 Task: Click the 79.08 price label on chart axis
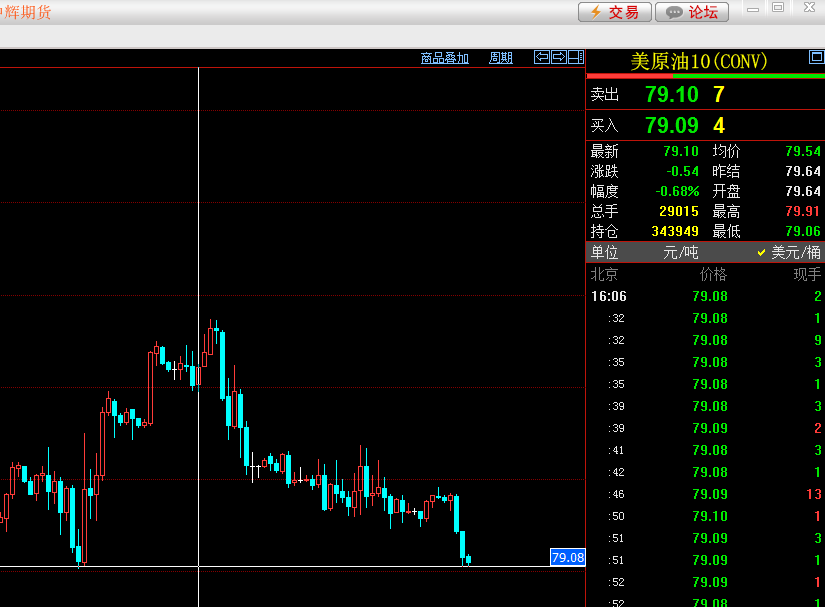coord(568,558)
